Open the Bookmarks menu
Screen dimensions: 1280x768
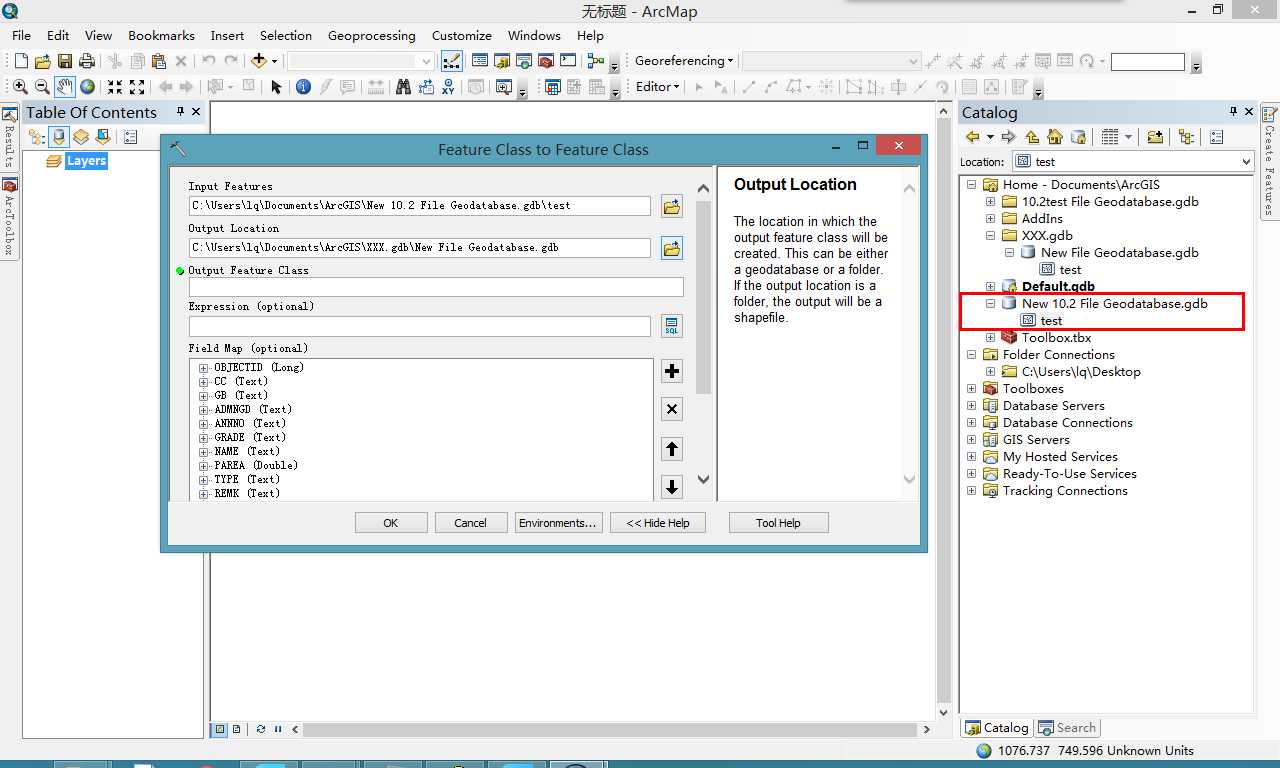pyautogui.click(x=161, y=35)
